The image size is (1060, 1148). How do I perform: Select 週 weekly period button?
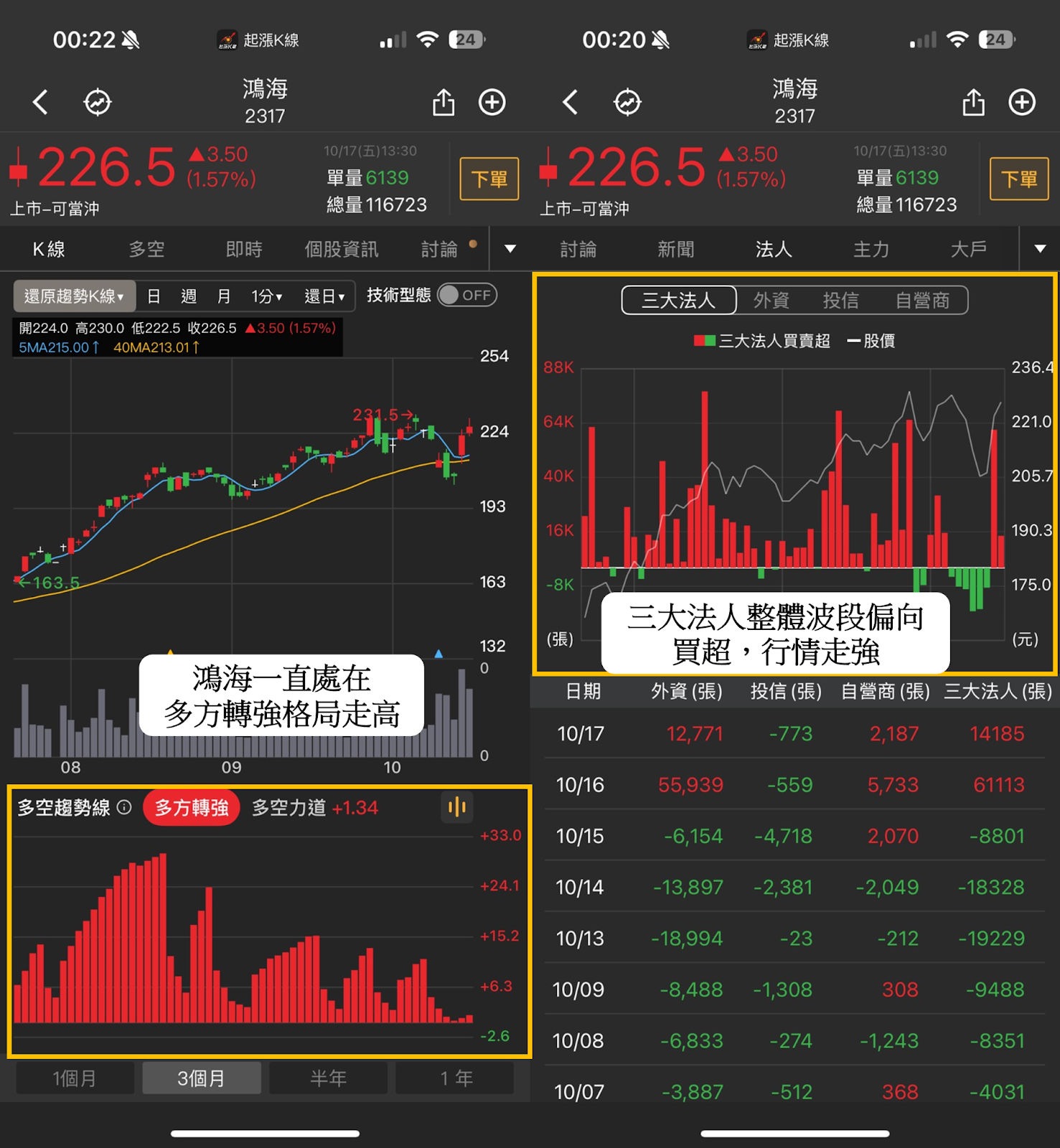[x=189, y=296]
